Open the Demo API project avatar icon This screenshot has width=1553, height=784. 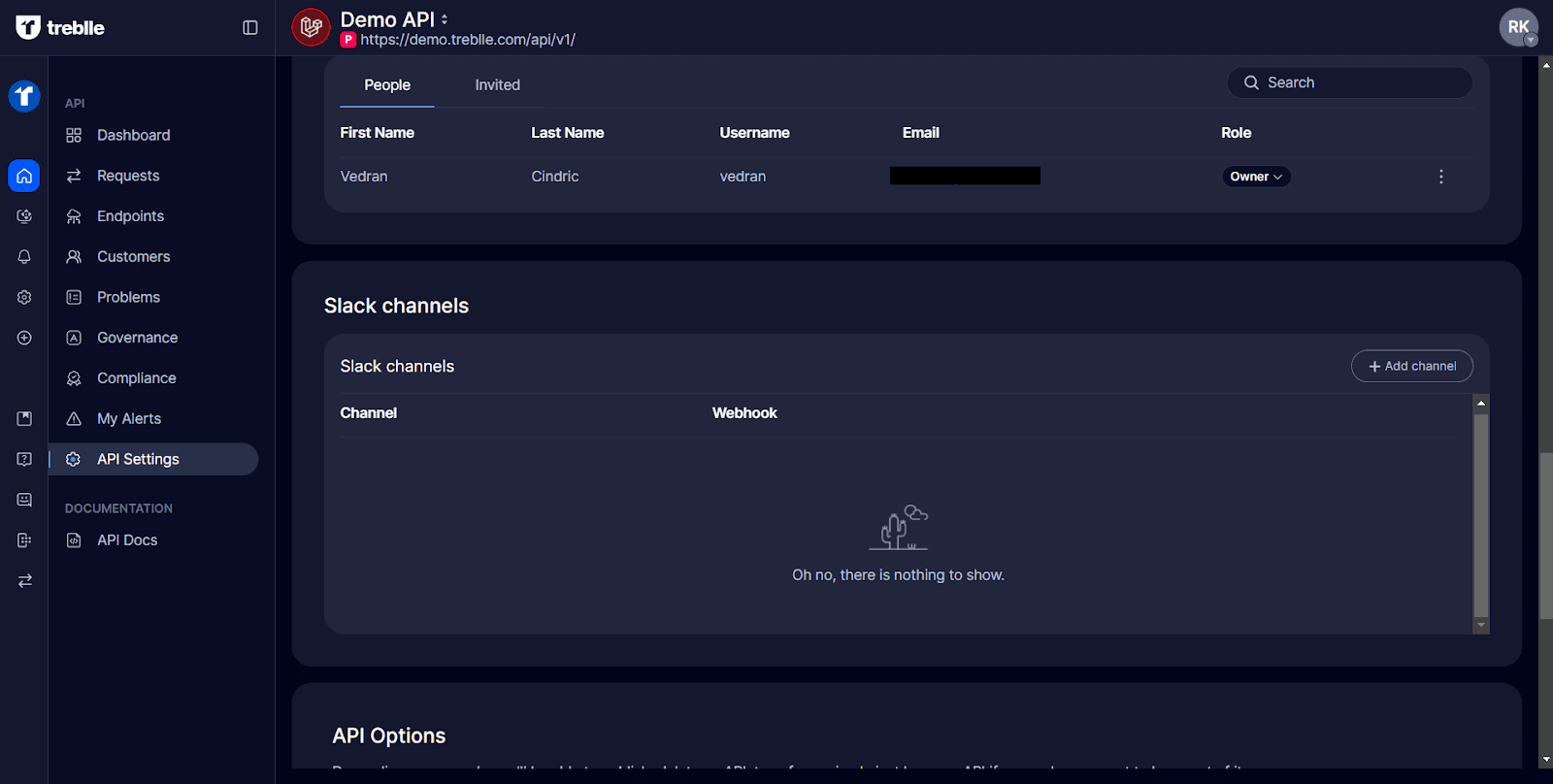(311, 27)
